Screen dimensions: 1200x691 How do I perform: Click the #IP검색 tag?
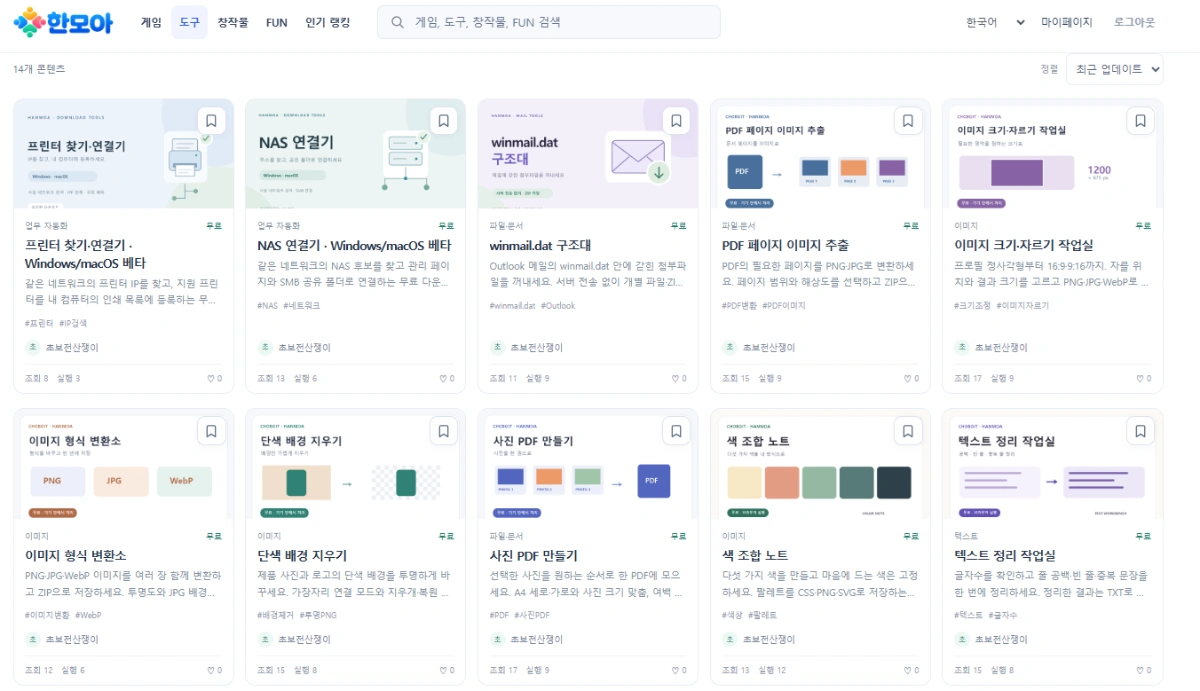click(x=74, y=323)
